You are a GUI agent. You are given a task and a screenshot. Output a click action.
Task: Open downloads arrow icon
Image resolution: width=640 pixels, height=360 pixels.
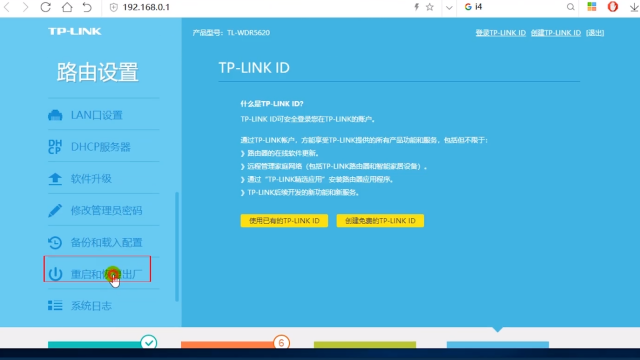coord(634,7)
